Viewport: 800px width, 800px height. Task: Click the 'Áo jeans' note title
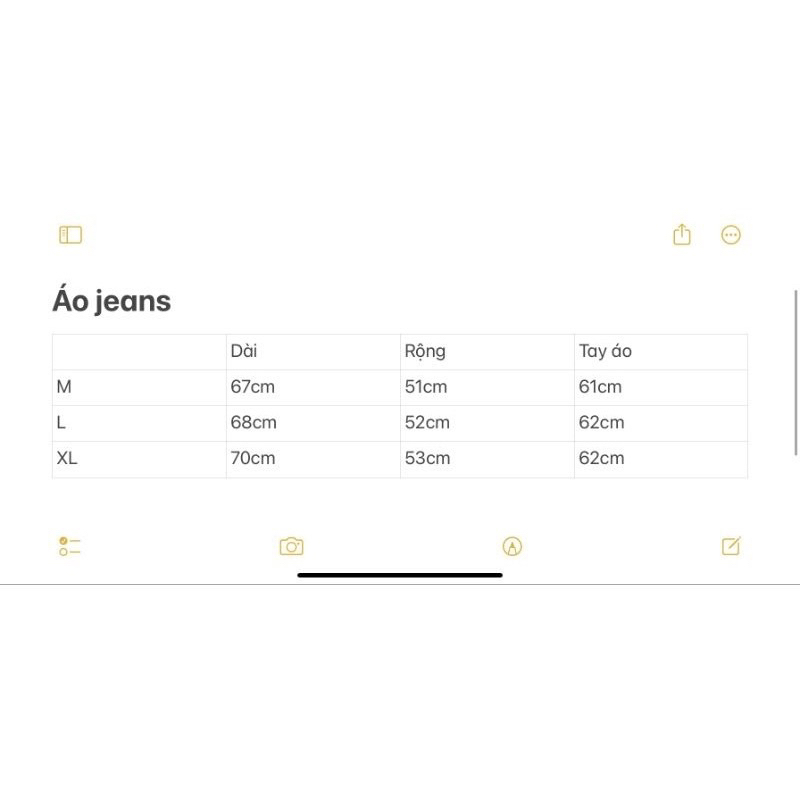(111, 301)
